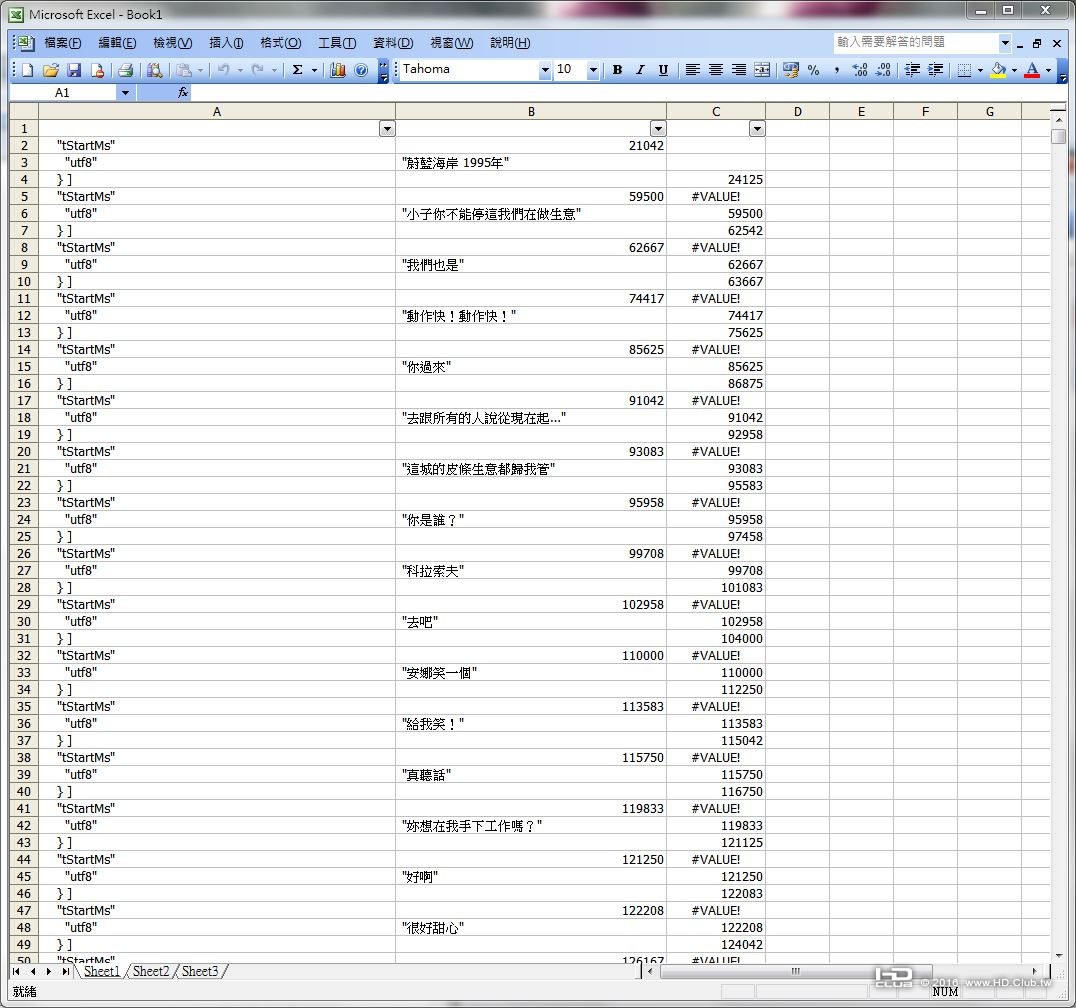Open the font size dropdown
Screen dimensions: 1076x1008
(x=593, y=70)
